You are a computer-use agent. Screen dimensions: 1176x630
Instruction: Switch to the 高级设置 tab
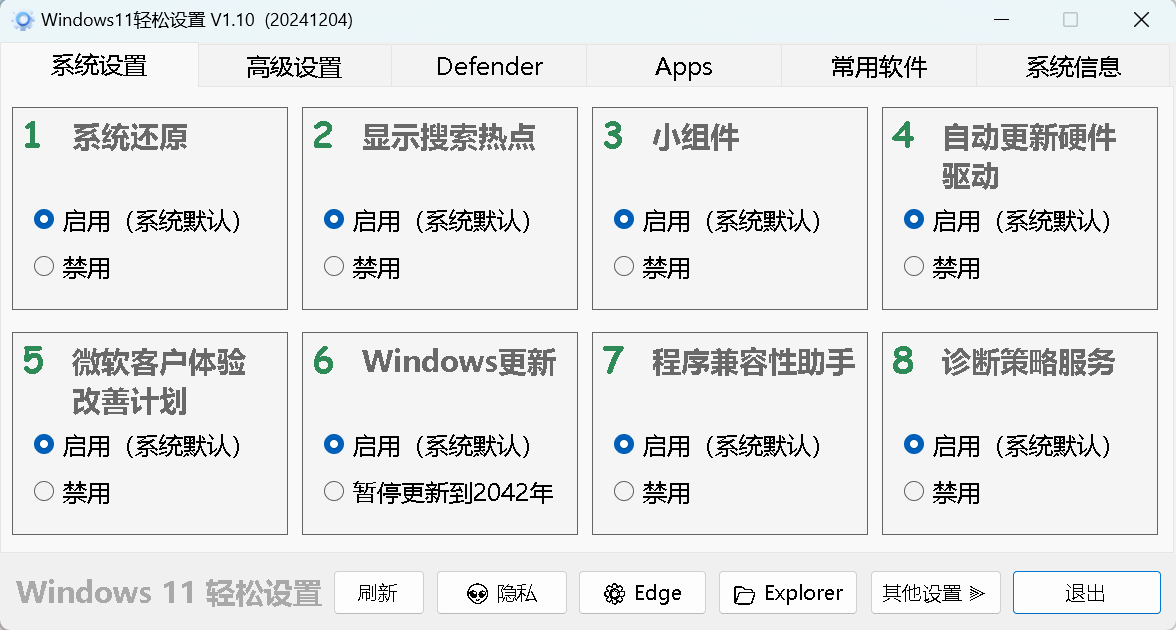coord(294,65)
